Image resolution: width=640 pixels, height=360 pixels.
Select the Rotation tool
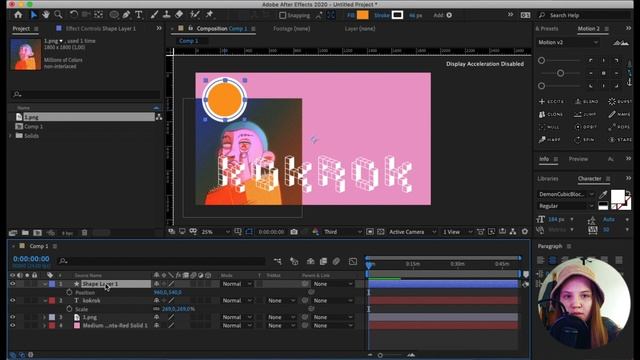[x=73, y=15]
